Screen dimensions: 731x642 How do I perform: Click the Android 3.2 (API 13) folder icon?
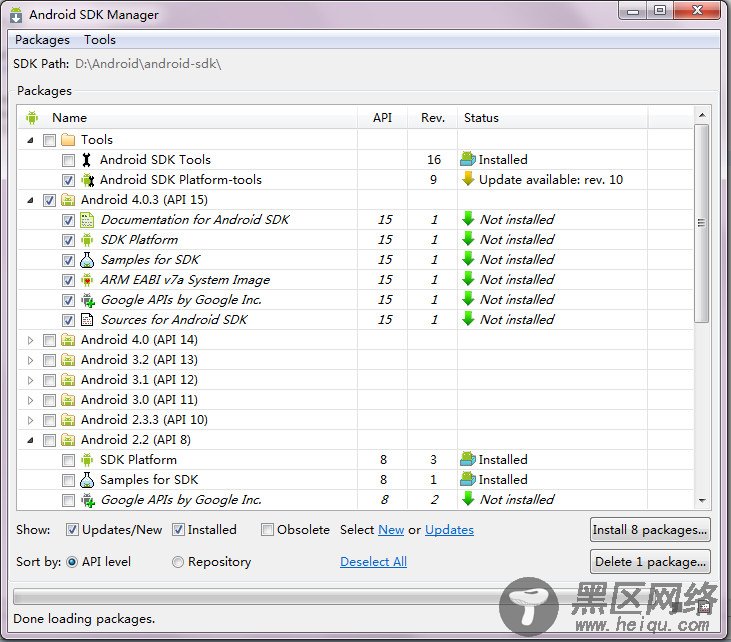[68, 360]
